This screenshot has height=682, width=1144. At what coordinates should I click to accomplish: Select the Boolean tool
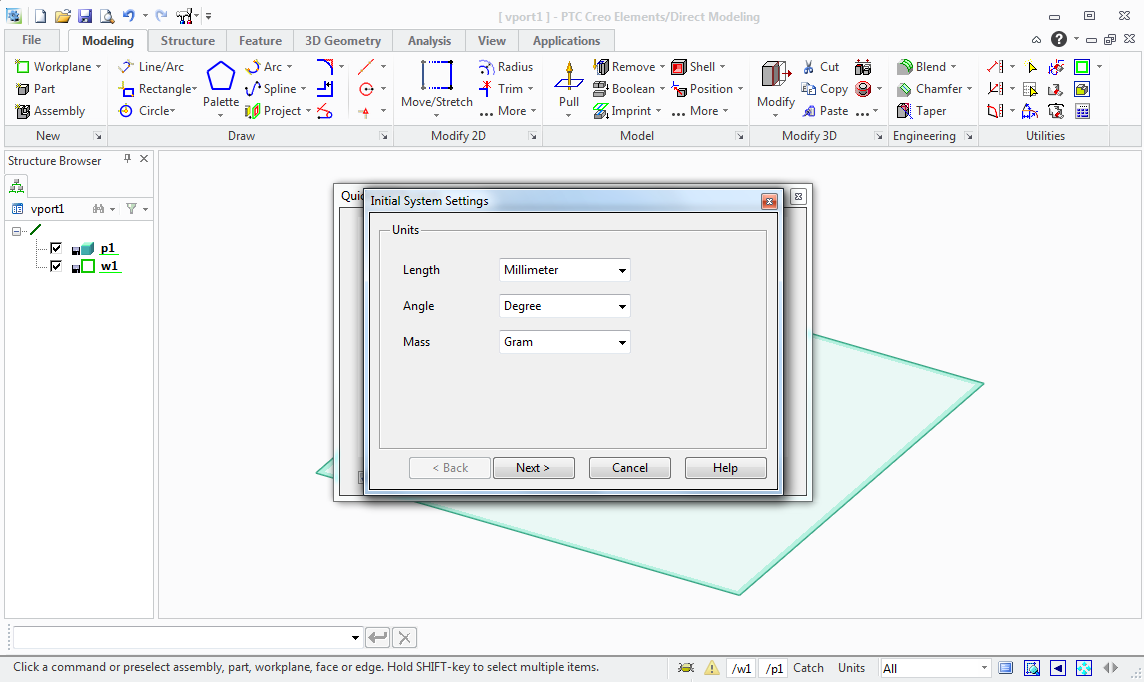pyautogui.click(x=628, y=89)
